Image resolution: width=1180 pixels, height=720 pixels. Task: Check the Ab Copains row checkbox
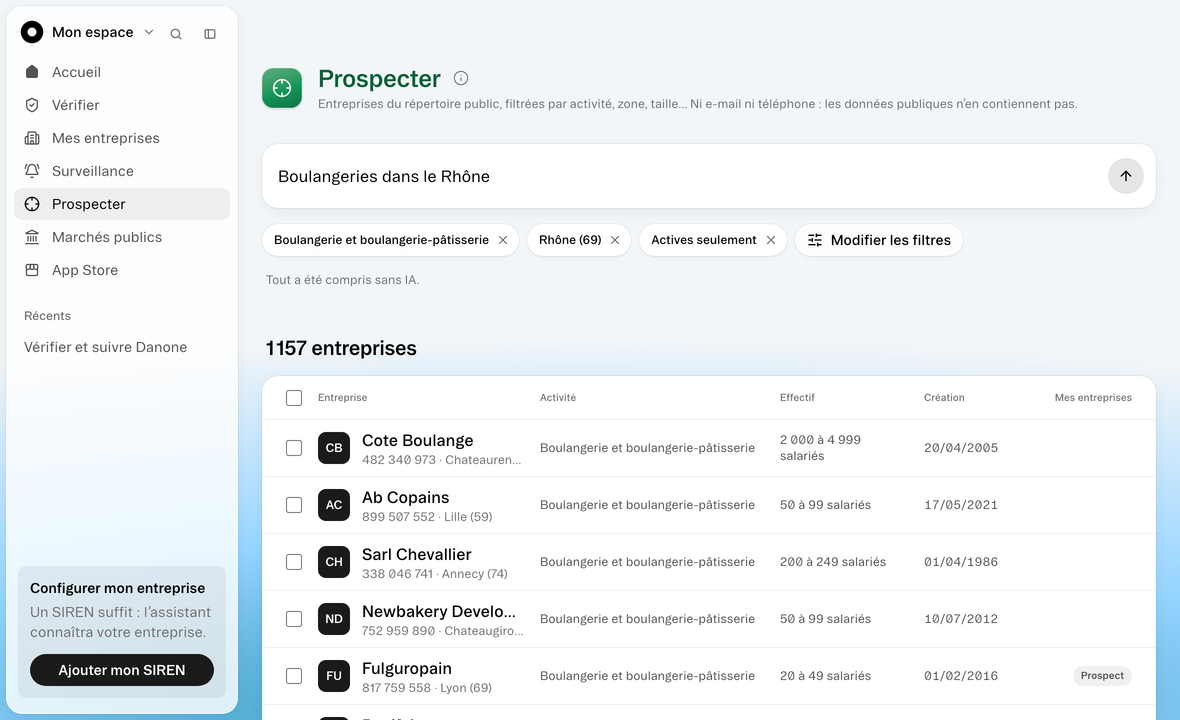294,505
